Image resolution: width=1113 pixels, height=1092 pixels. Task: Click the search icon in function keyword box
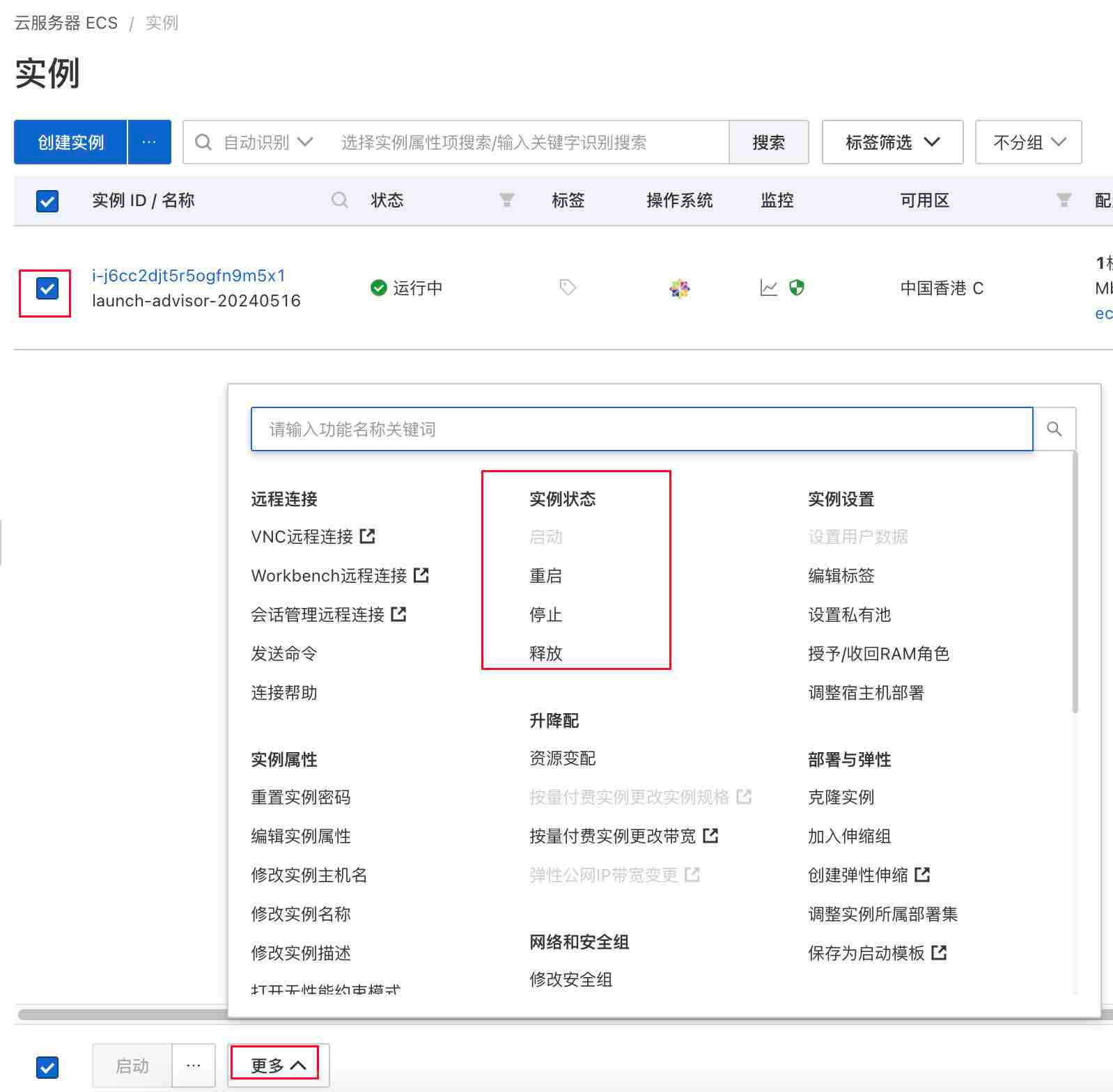1054,429
